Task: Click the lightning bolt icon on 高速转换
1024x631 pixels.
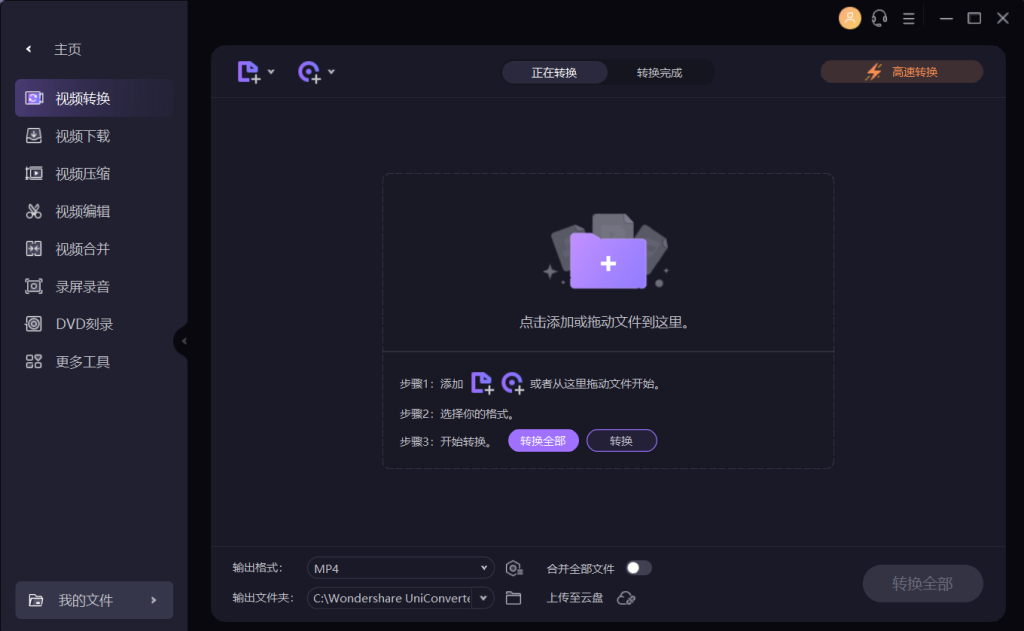Action: click(874, 72)
